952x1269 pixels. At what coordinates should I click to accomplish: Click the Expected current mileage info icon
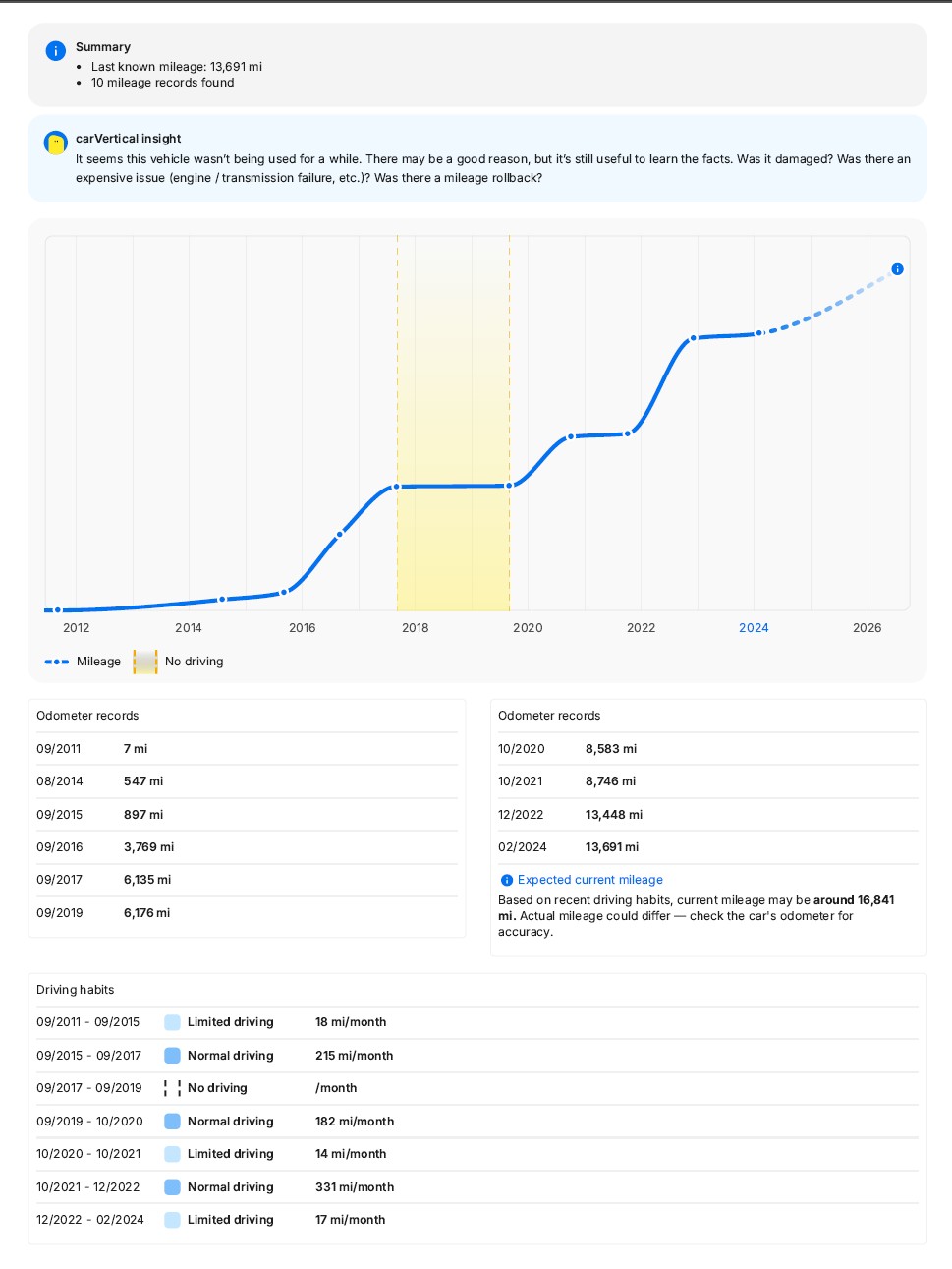point(507,881)
